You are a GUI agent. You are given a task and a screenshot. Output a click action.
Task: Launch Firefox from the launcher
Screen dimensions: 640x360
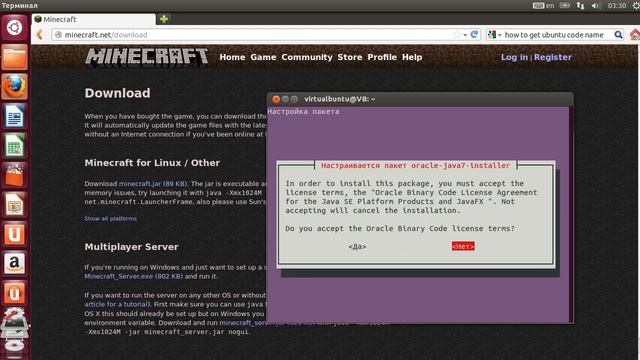click(x=14, y=87)
